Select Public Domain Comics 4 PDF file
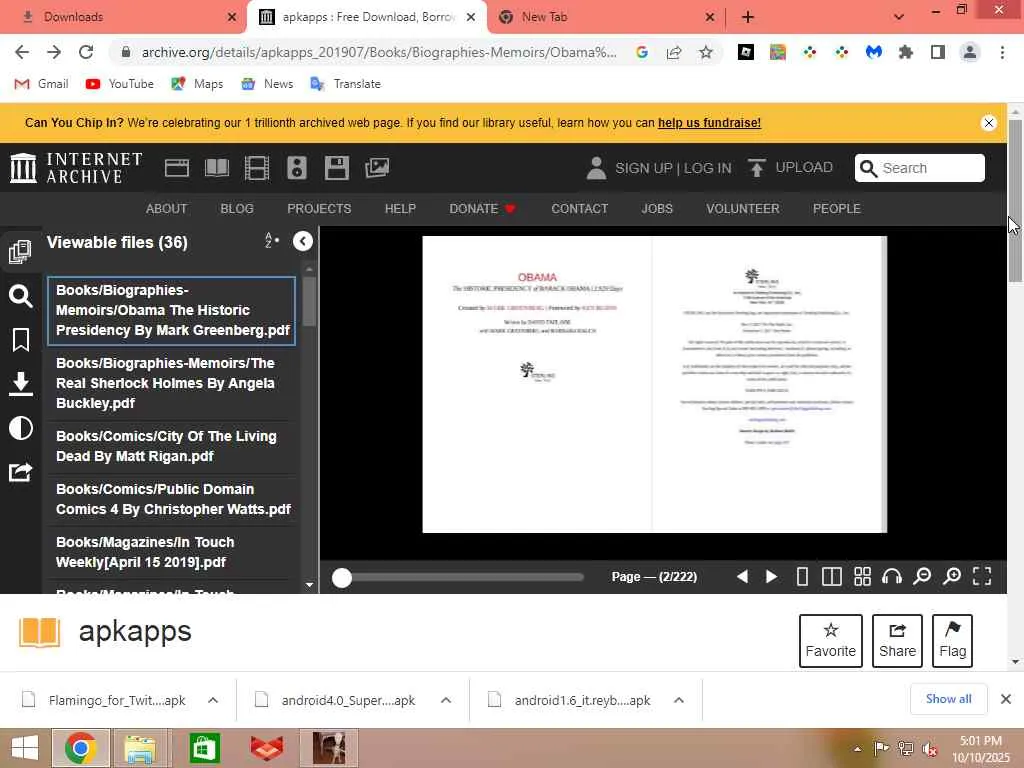 [172, 500]
